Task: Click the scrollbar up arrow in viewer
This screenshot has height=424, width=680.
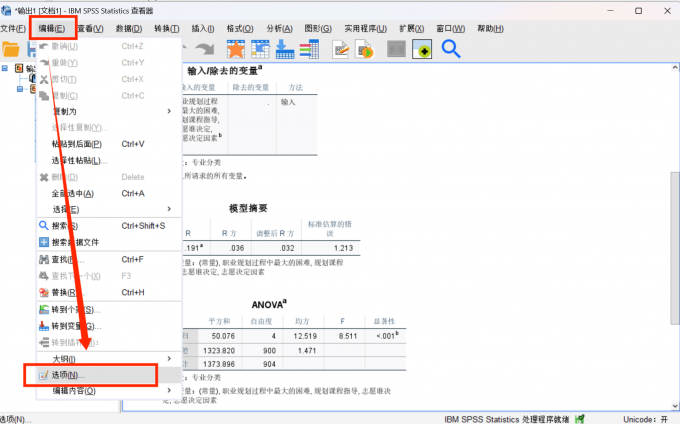Action: 675,68
